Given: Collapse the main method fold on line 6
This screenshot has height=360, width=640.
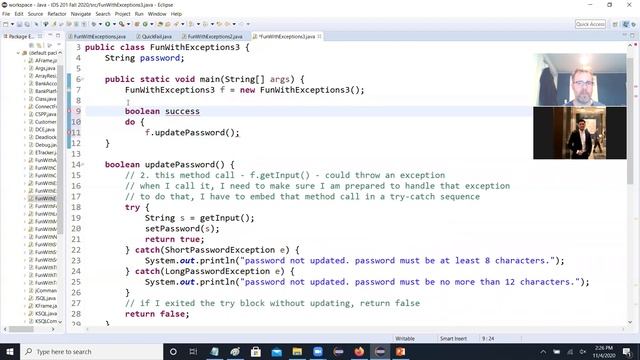Looking at the screenshot, I should click(83, 79).
